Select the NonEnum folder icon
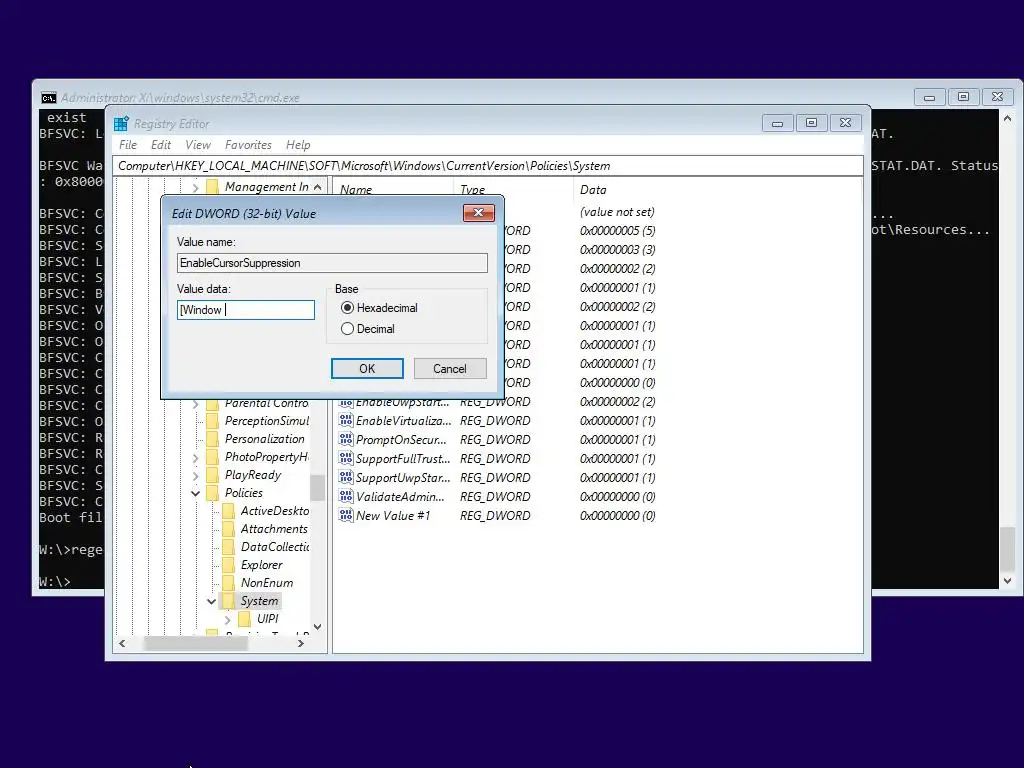Viewport: 1024px width, 768px height. 228,583
